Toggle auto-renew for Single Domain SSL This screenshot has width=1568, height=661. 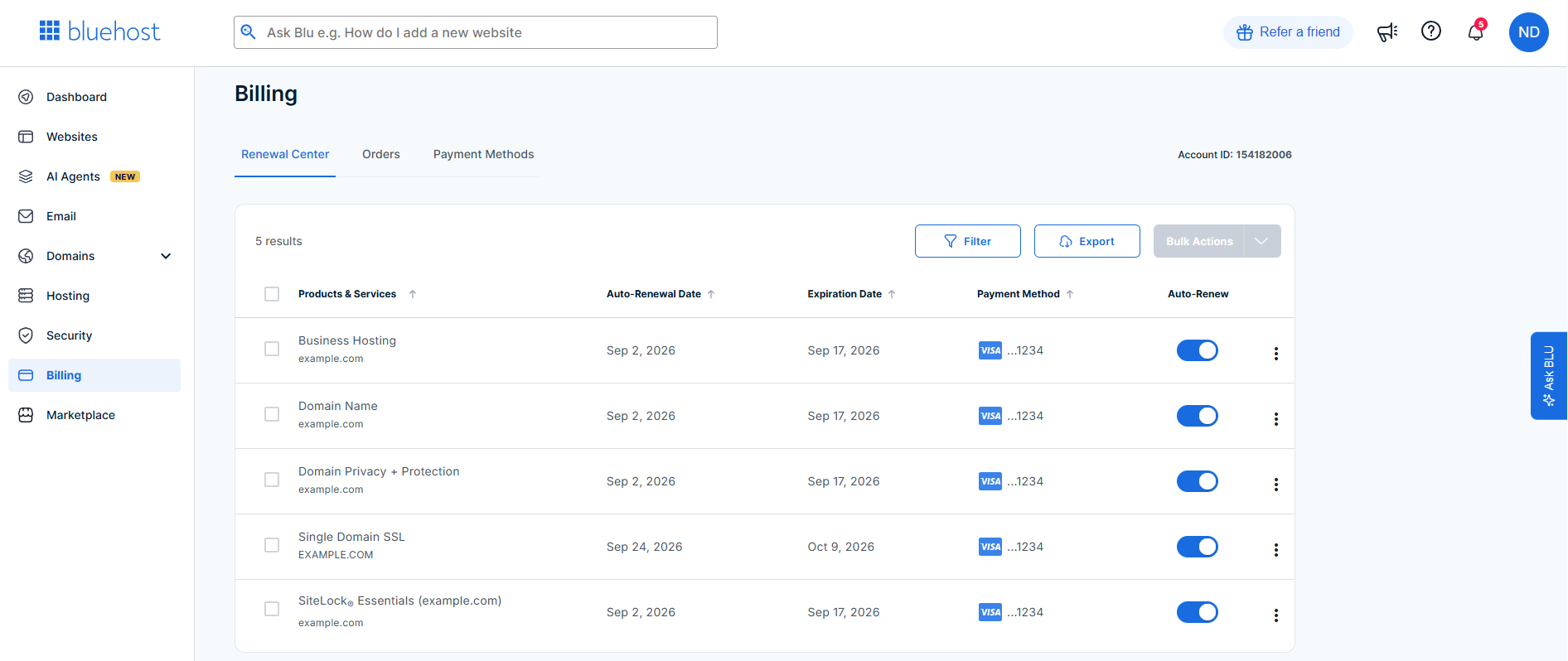tap(1198, 547)
